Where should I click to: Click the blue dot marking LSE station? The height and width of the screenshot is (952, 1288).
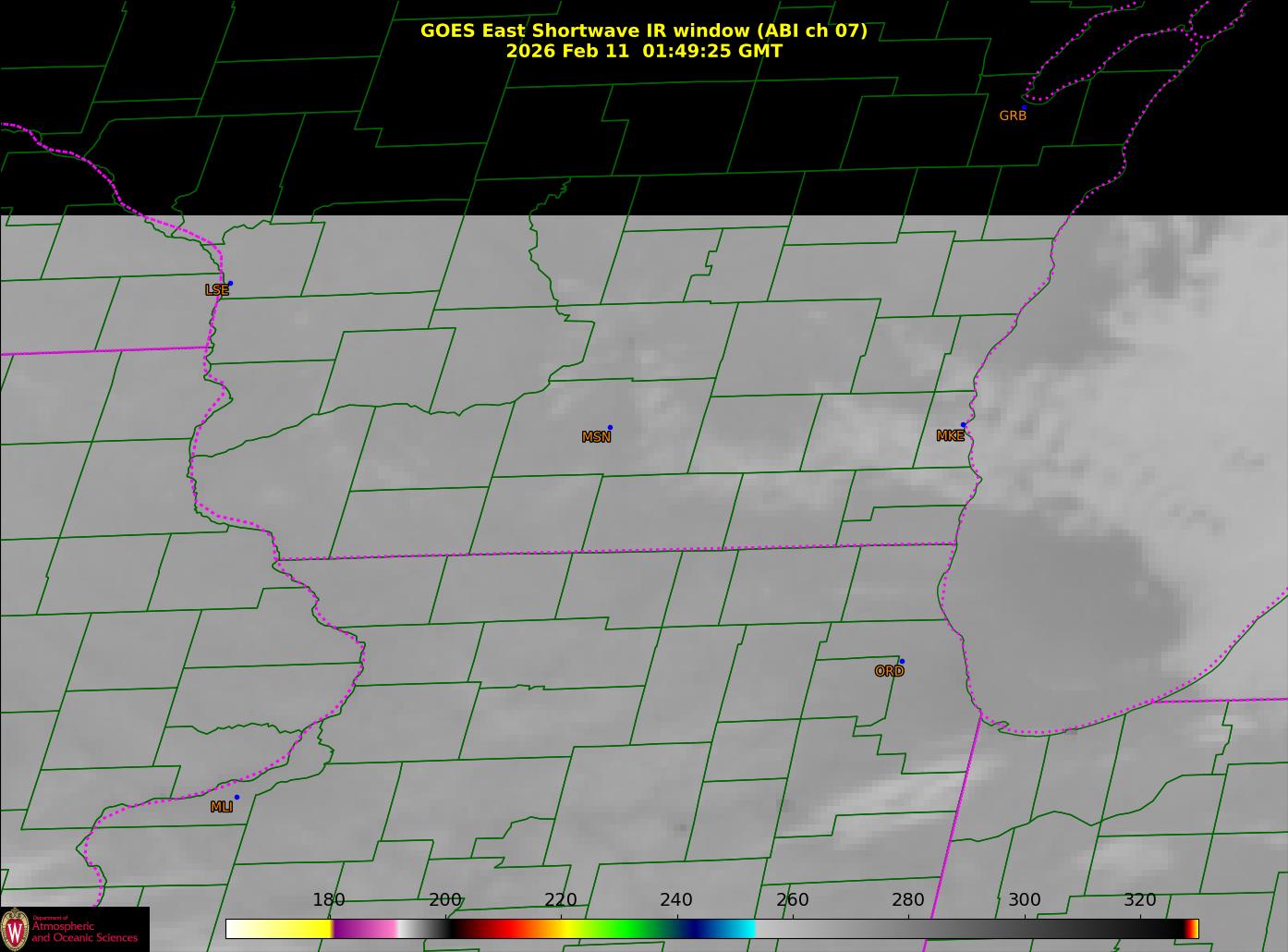coord(230,284)
